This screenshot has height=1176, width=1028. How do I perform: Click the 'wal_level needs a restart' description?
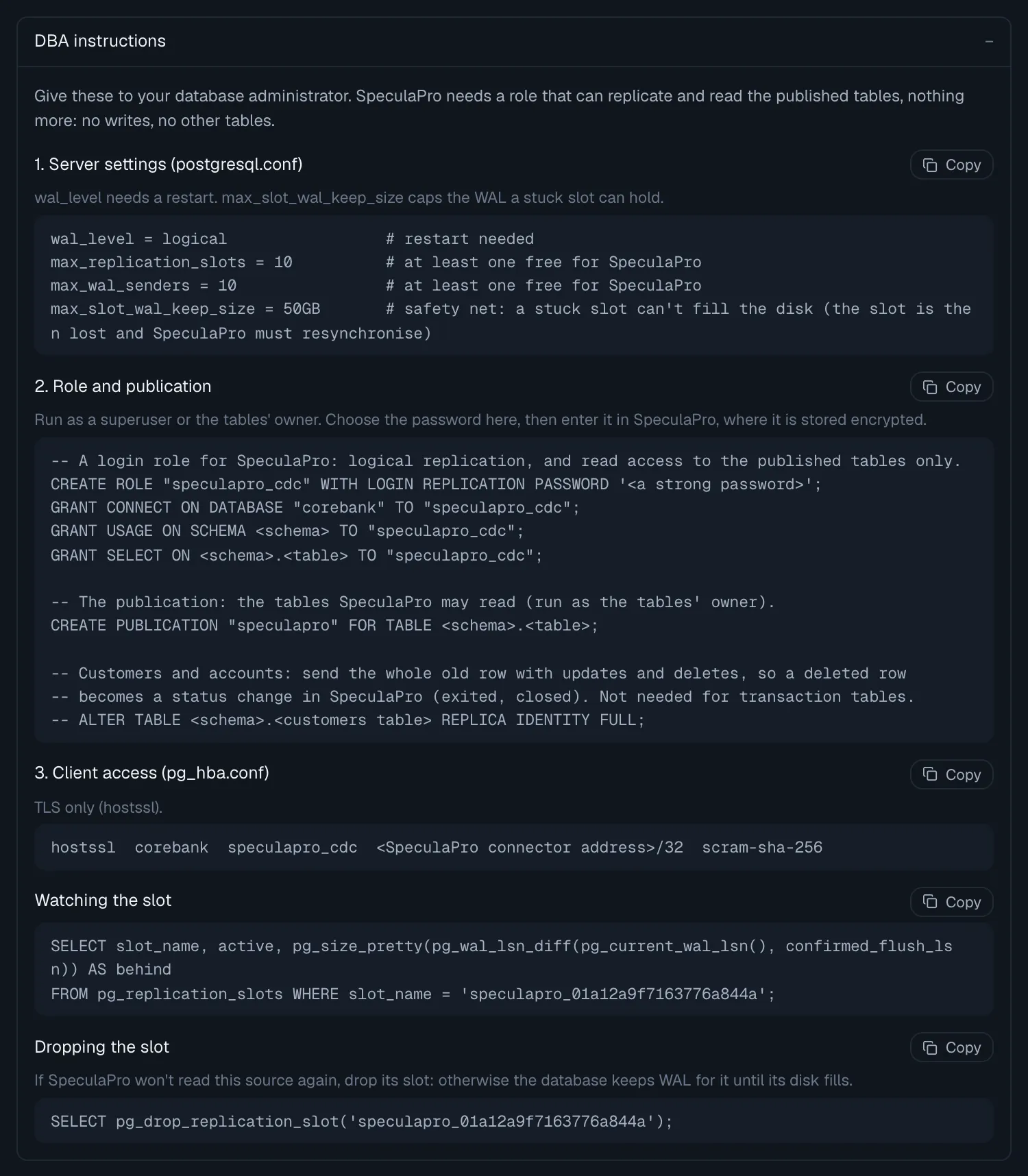pyautogui.click(x=349, y=197)
